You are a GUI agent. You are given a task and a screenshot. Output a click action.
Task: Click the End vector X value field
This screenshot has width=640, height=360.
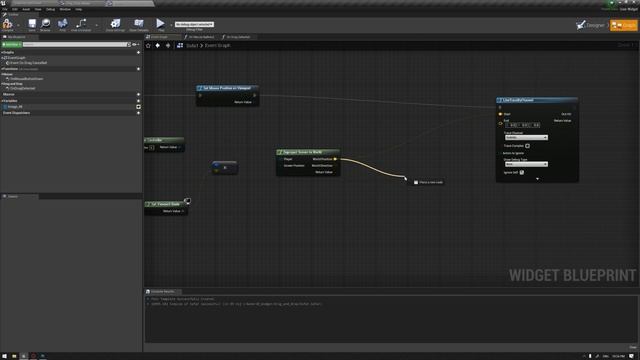512,125
